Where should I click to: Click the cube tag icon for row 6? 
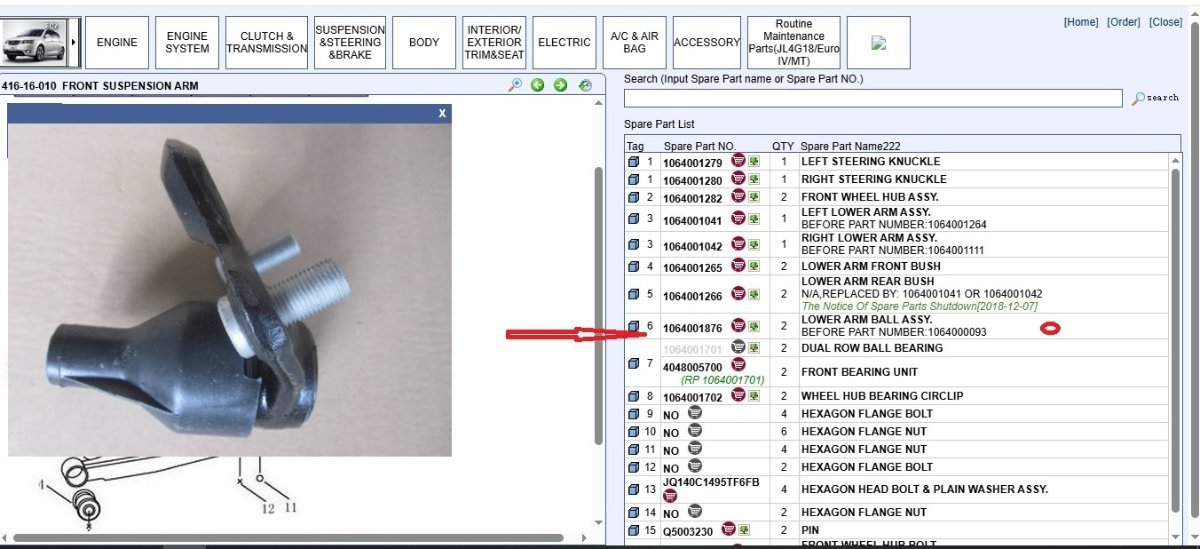pyautogui.click(x=633, y=326)
